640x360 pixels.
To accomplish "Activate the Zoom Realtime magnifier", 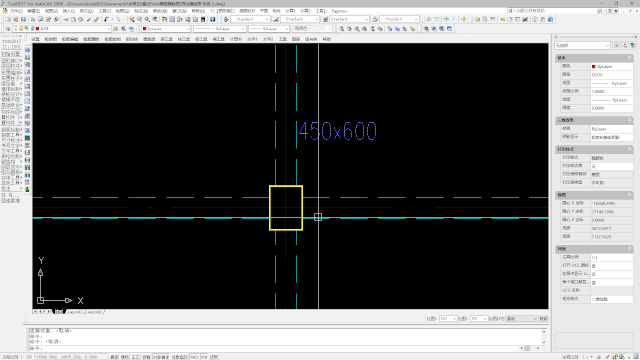I will (x=140, y=19).
